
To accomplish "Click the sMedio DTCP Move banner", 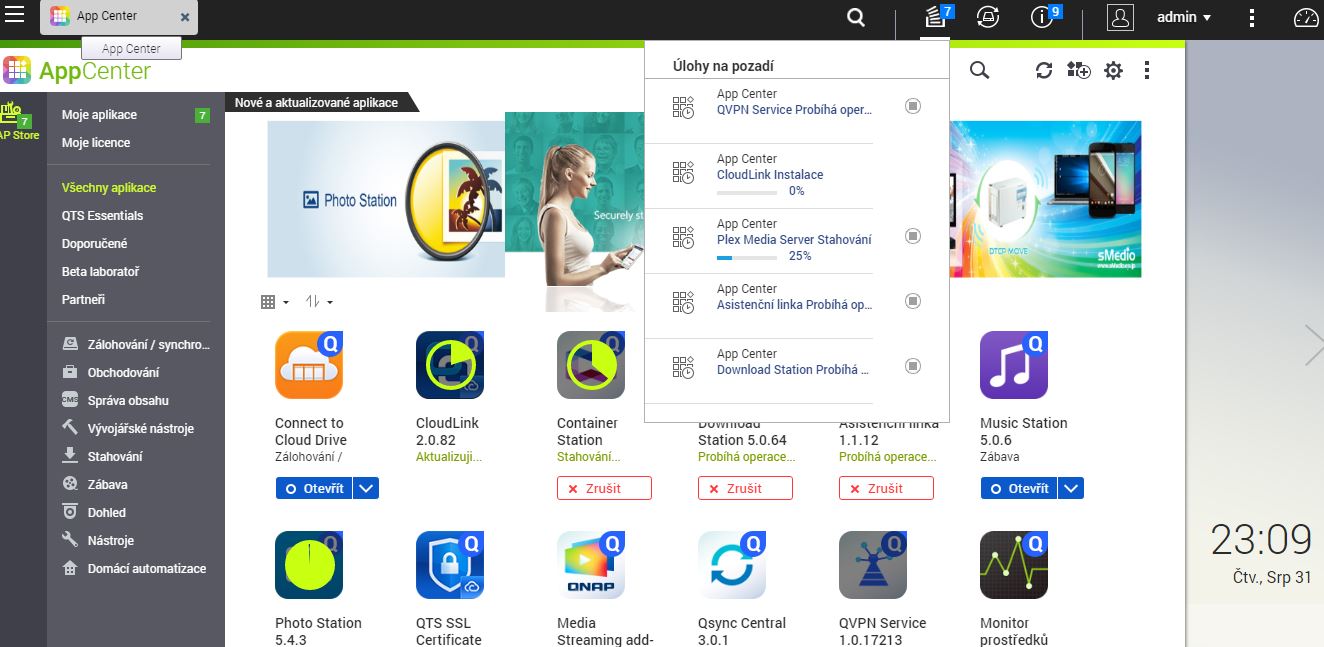I will pos(1045,199).
